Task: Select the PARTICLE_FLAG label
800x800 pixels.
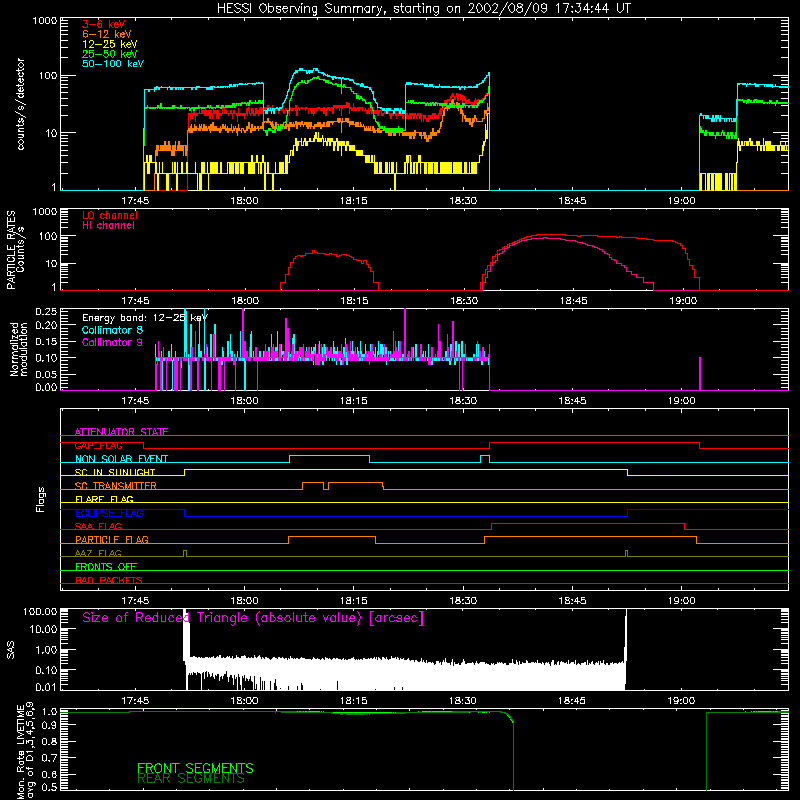Action: coord(112,540)
